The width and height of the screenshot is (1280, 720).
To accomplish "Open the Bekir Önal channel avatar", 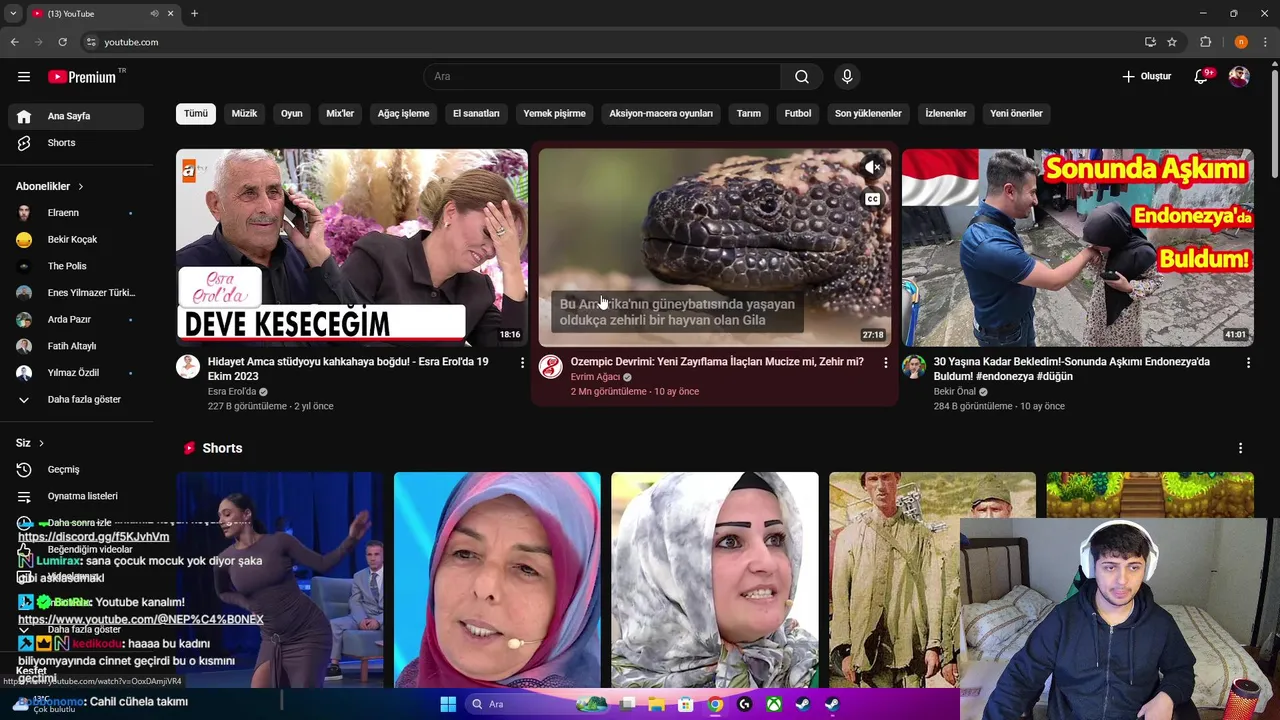I will click(x=914, y=366).
